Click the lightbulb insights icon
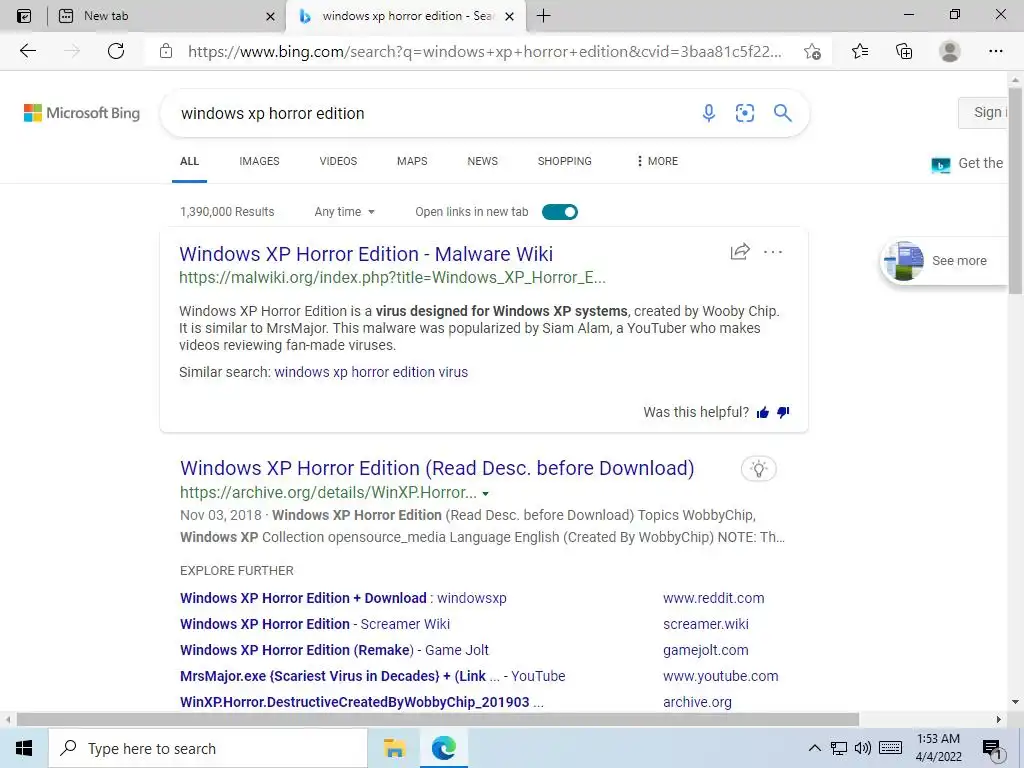The width and height of the screenshot is (1024, 768). click(x=758, y=468)
